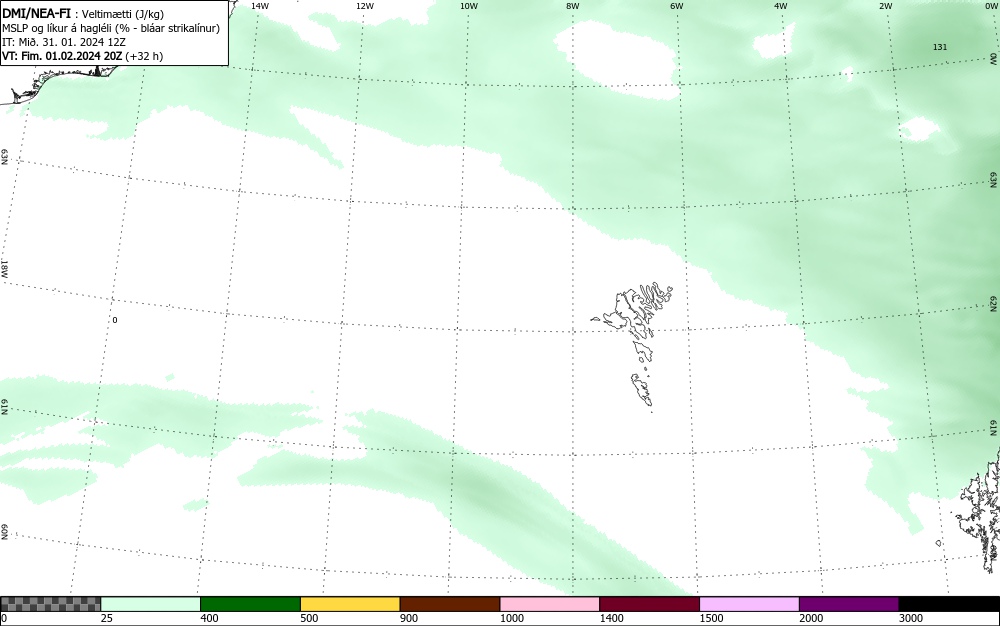Click the '3000' legend value

point(911,618)
